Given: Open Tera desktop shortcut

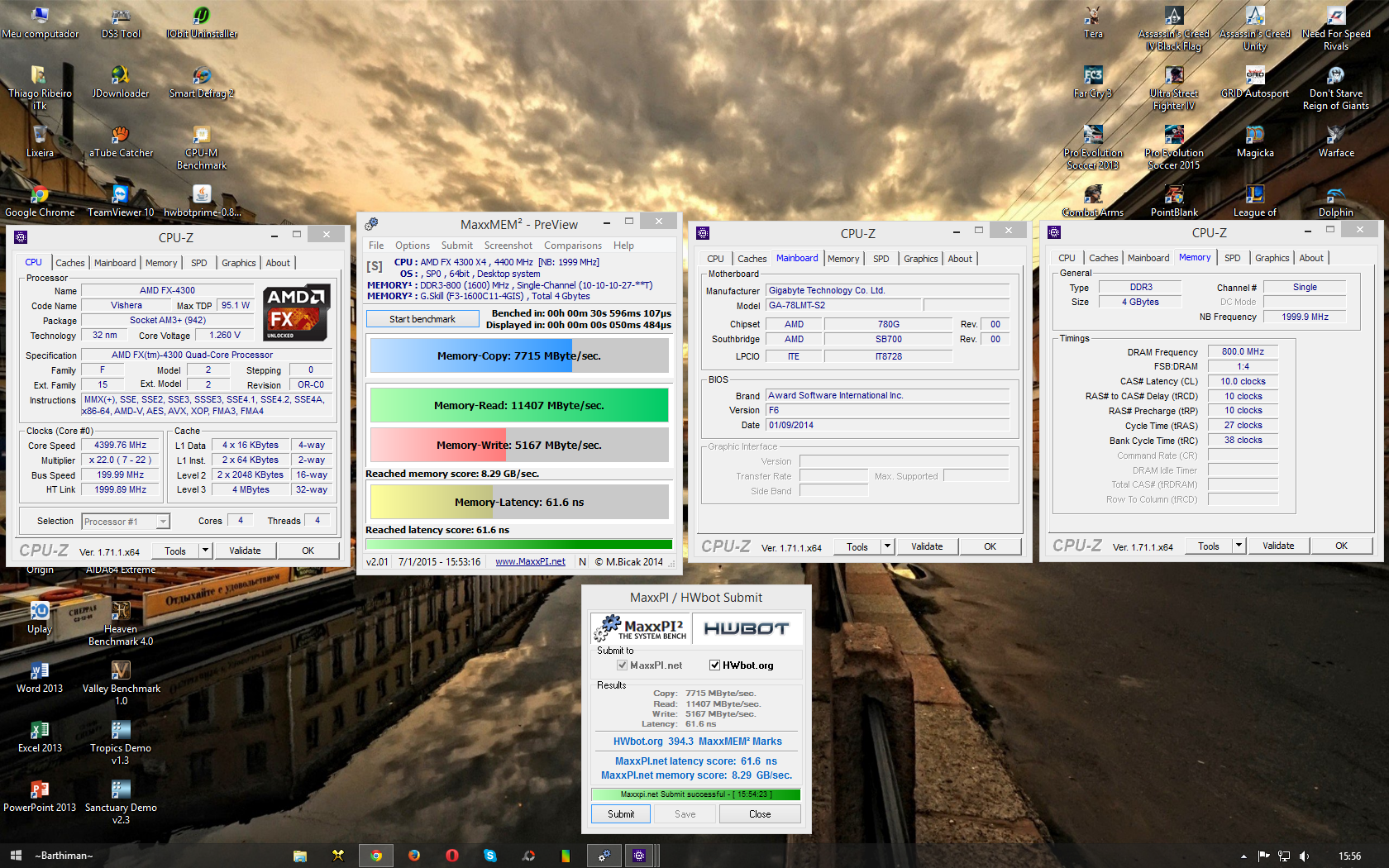Looking at the screenshot, I should click(1093, 22).
